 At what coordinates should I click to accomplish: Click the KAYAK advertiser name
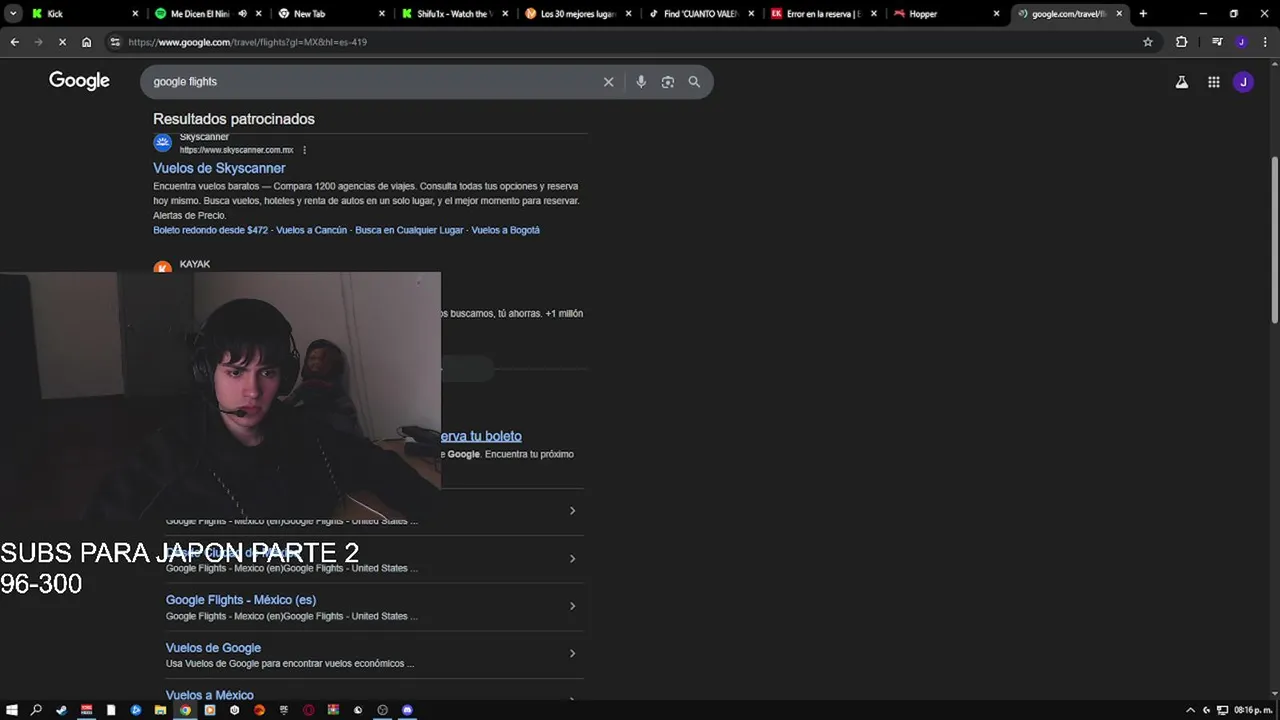click(x=194, y=264)
